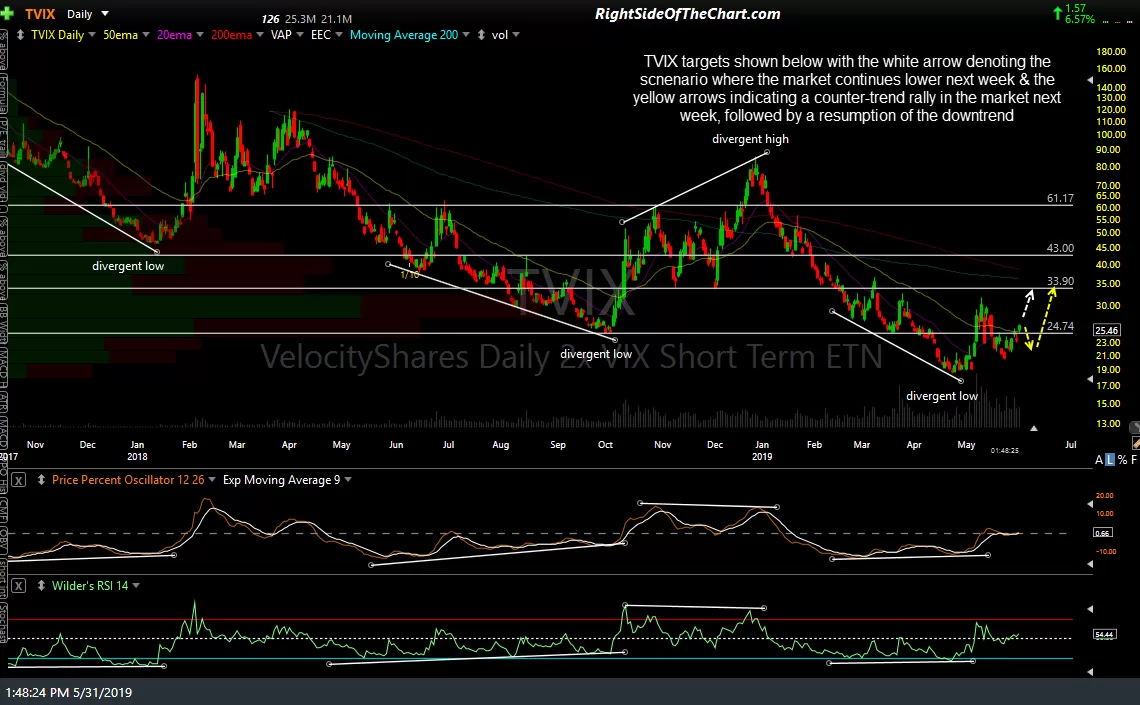
Task: Click the arrow at top of RSI scale
Action: pos(1090,608)
